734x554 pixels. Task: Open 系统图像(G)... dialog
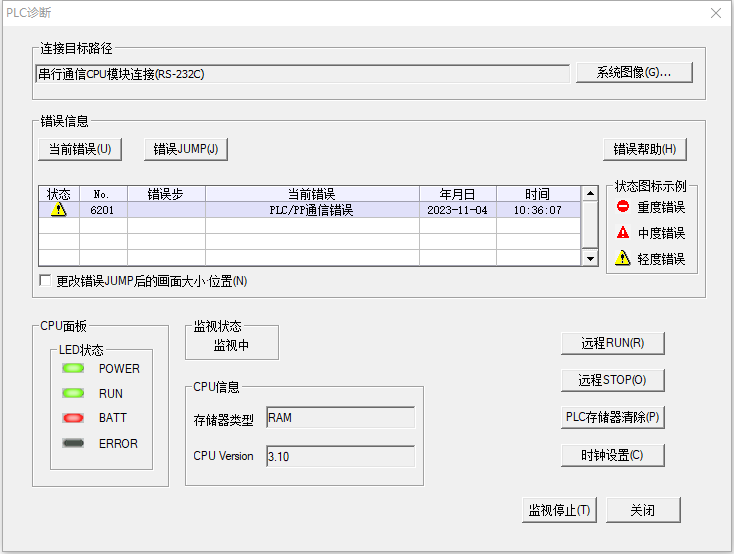coord(634,73)
